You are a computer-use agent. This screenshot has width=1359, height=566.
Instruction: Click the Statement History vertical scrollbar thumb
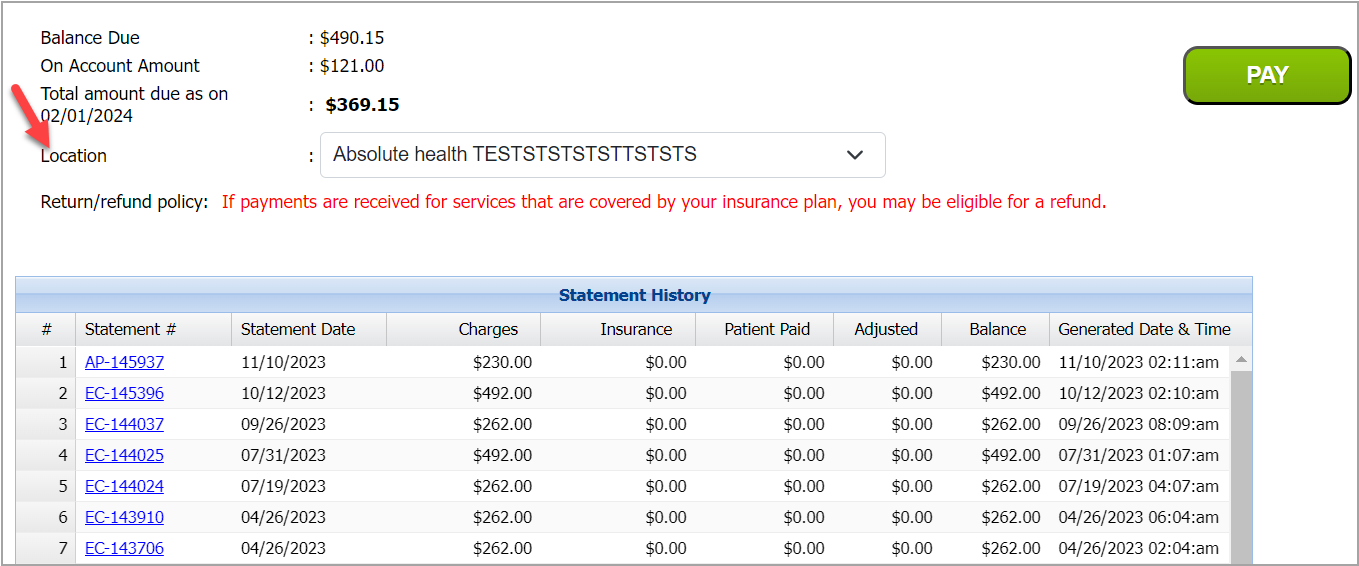1241,467
